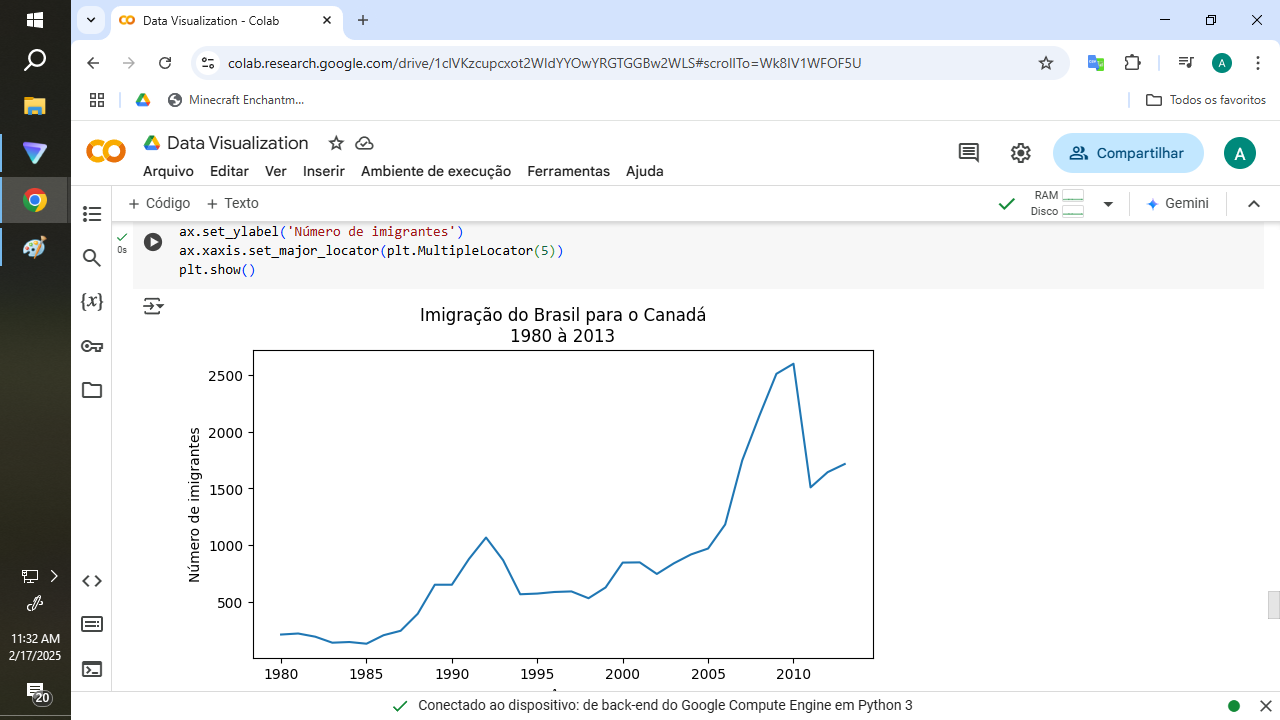1280x720 pixels.
Task: Open the Secrets key panel
Action: pyautogui.click(x=92, y=346)
